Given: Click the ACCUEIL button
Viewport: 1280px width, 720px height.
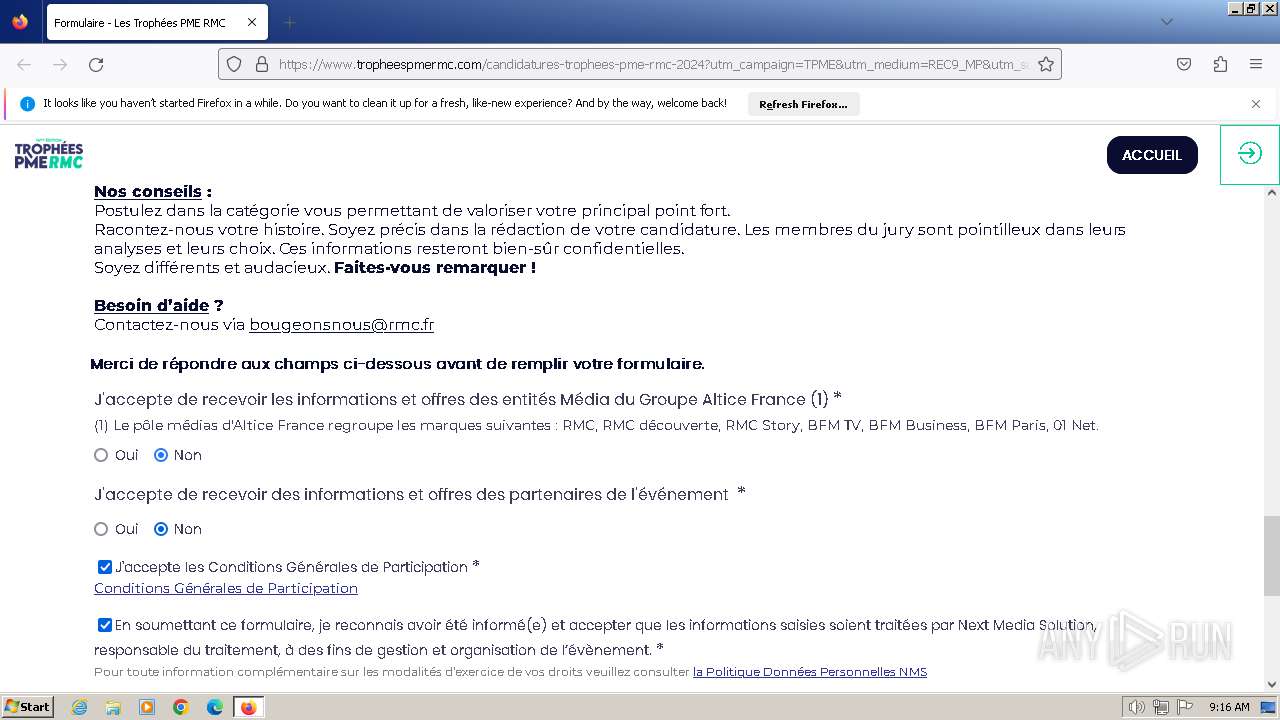Looking at the screenshot, I should click(1152, 155).
